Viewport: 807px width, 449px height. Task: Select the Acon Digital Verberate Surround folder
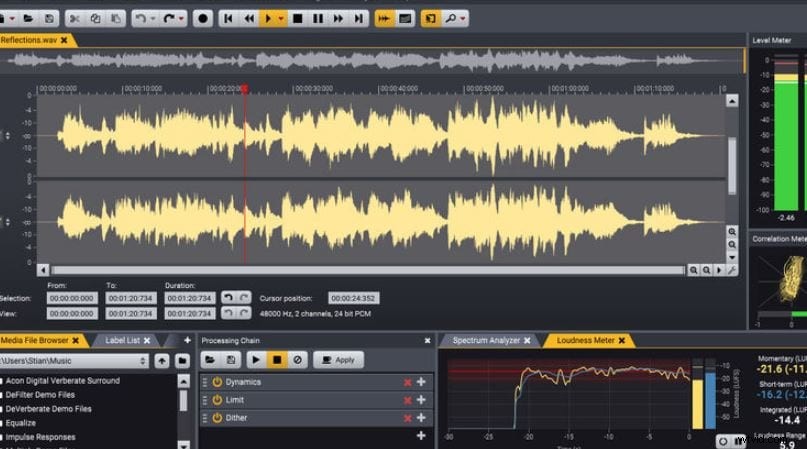pos(62,381)
